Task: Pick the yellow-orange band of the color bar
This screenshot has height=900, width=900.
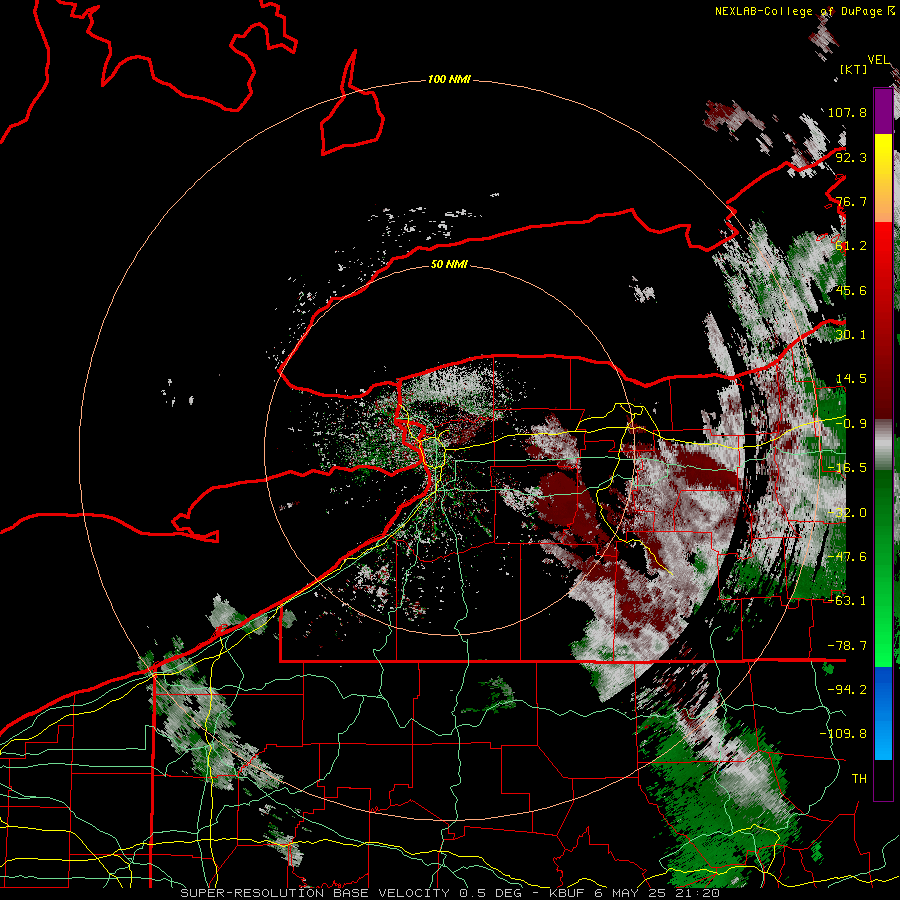Action: pyautogui.click(x=883, y=178)
